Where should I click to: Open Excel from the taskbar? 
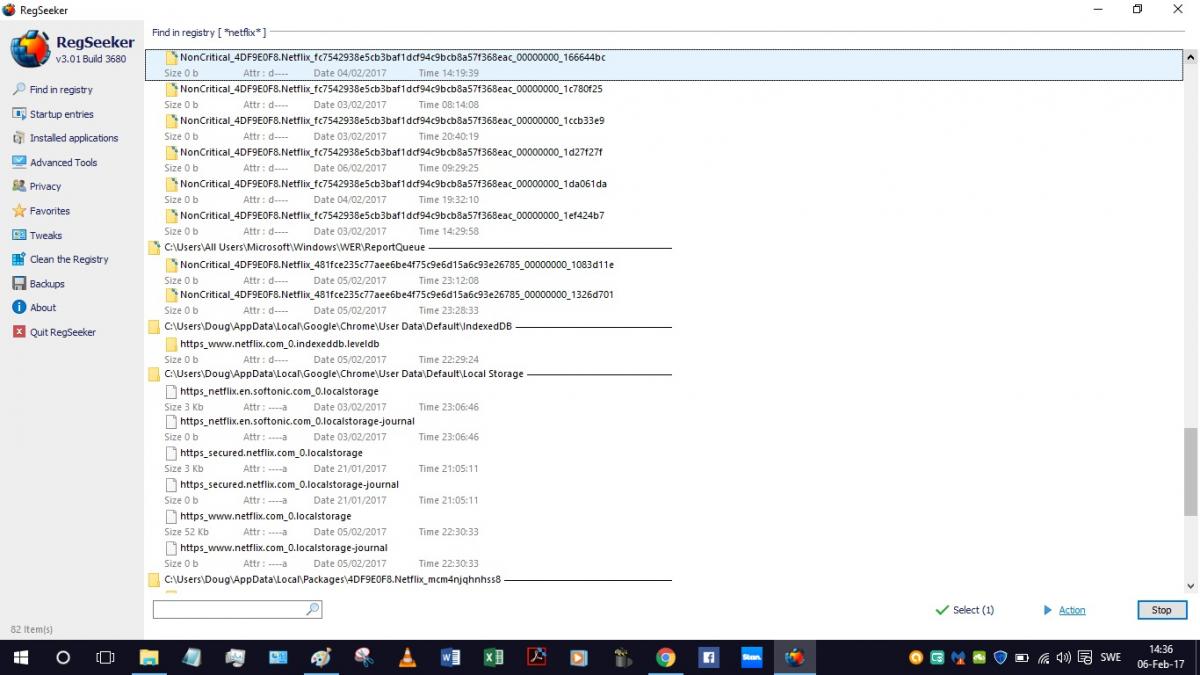(493, 657)
